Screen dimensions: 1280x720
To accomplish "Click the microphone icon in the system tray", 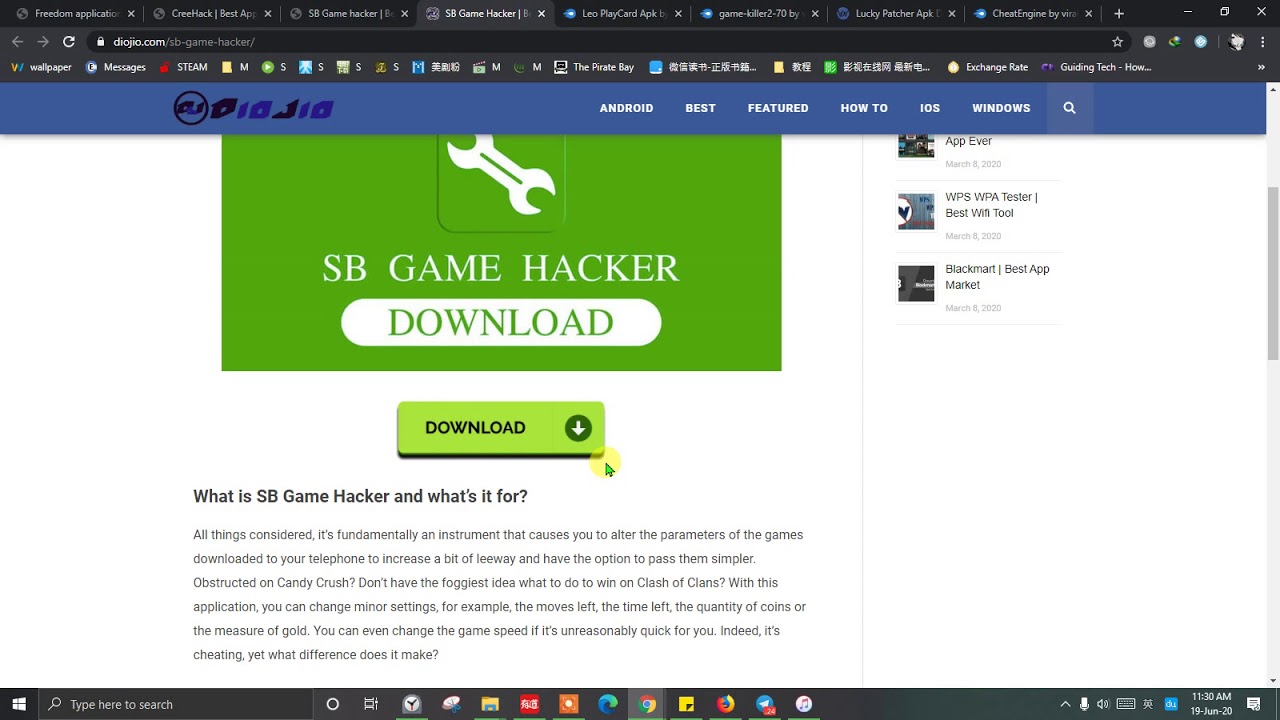I will (x=1084, y=704).
